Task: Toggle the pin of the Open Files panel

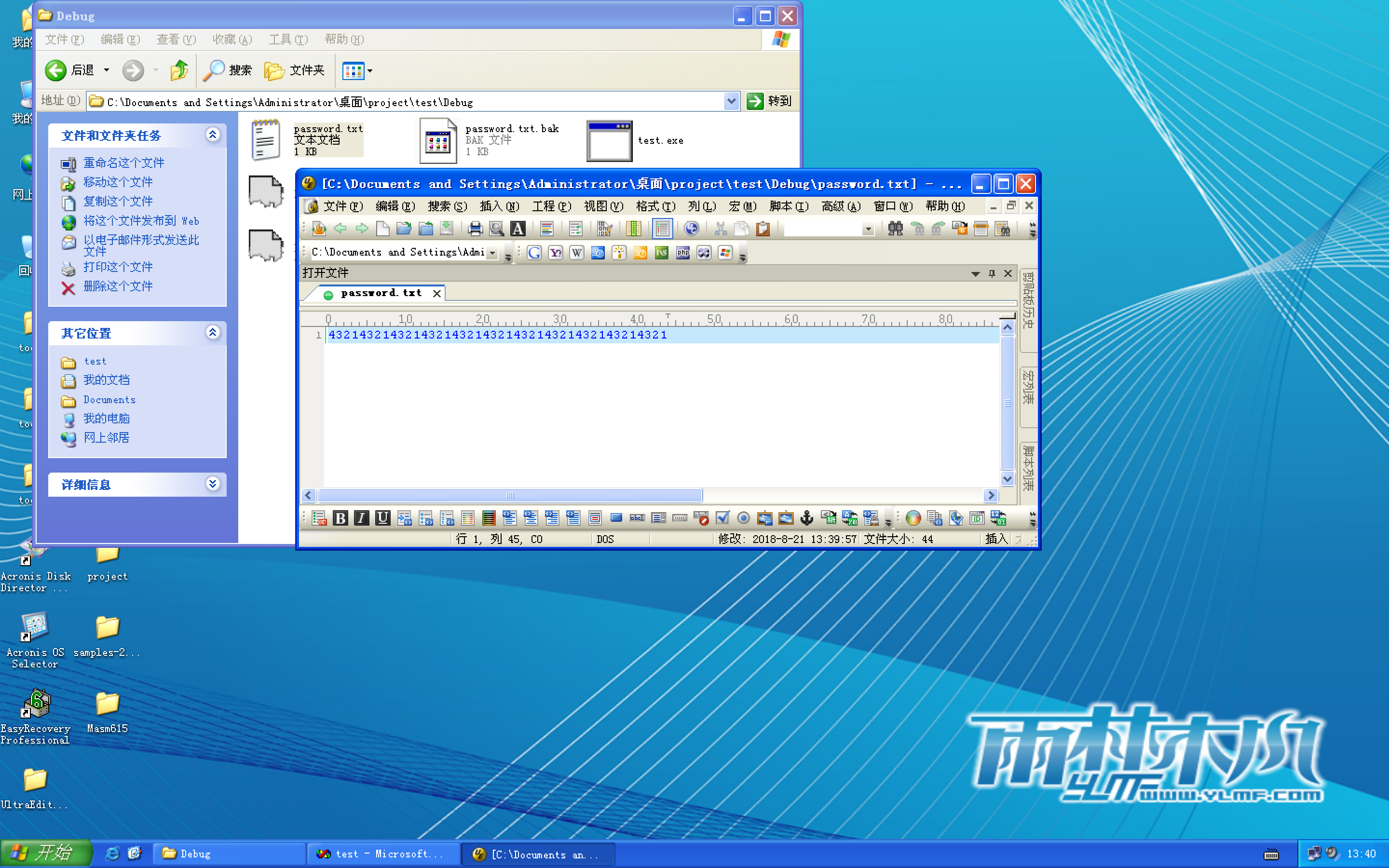Action: pyautogui.click(x=992, y=273)
